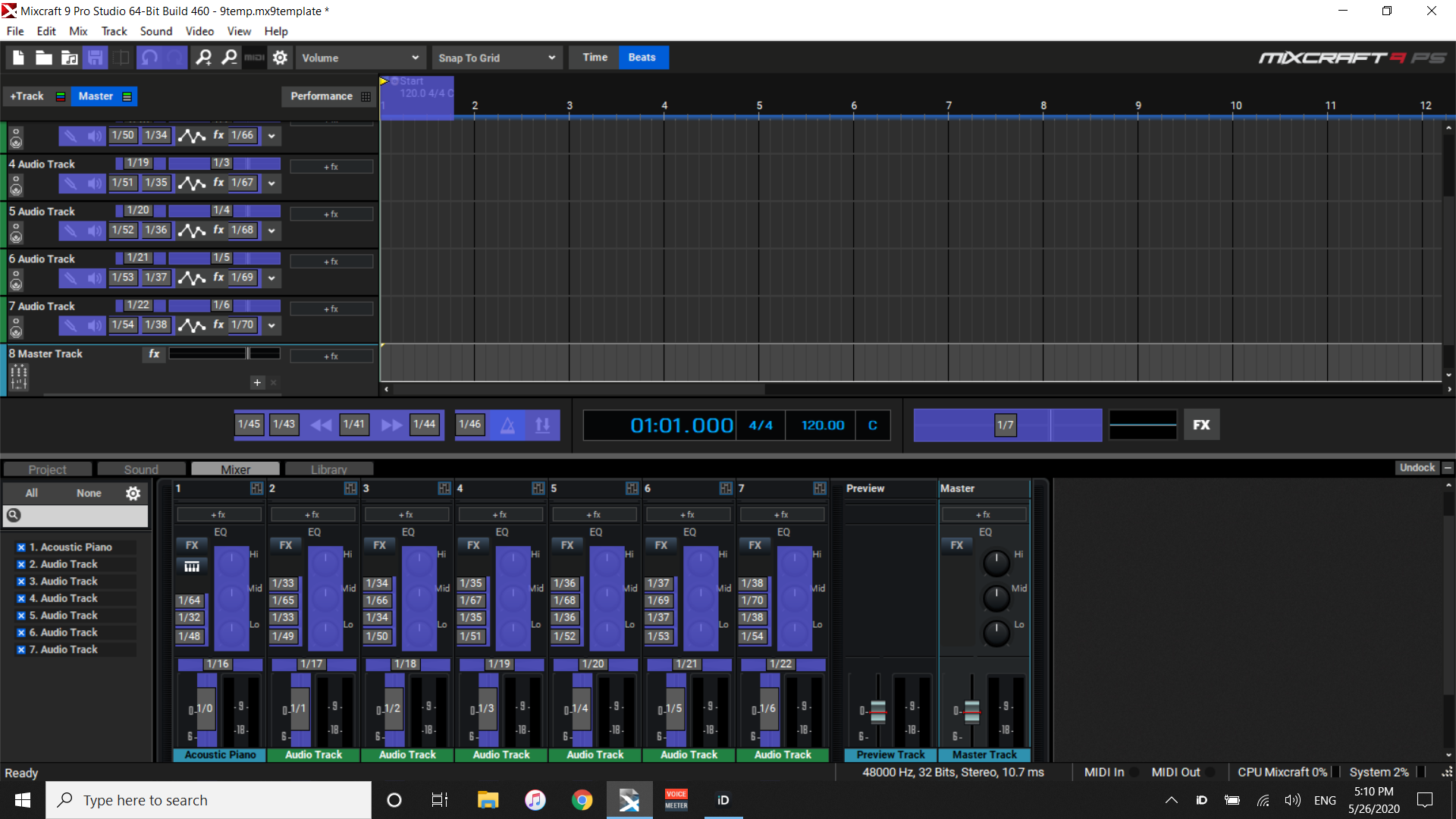The width and height of the screenshot is (1456, 819).
Task: Open the File menu
Action: tap(15, 31)
